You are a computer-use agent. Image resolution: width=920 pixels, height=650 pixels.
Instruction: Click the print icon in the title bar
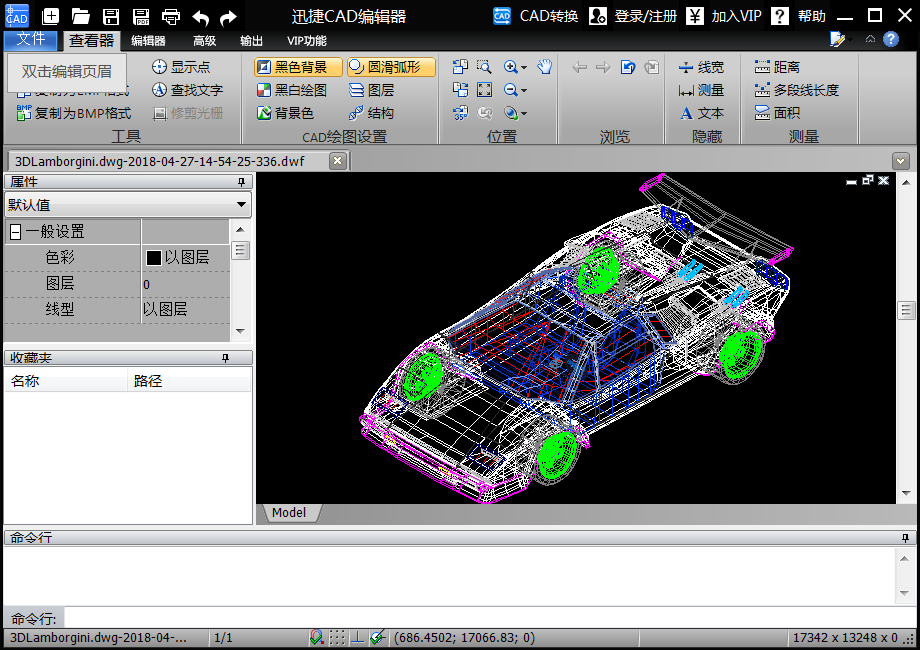click(171, 16)
